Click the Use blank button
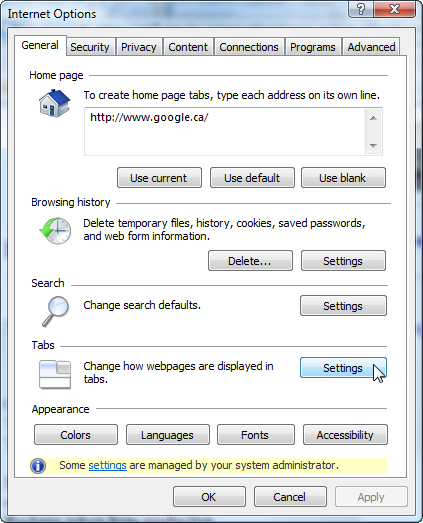The image size is (423, 523). point(343,178)
